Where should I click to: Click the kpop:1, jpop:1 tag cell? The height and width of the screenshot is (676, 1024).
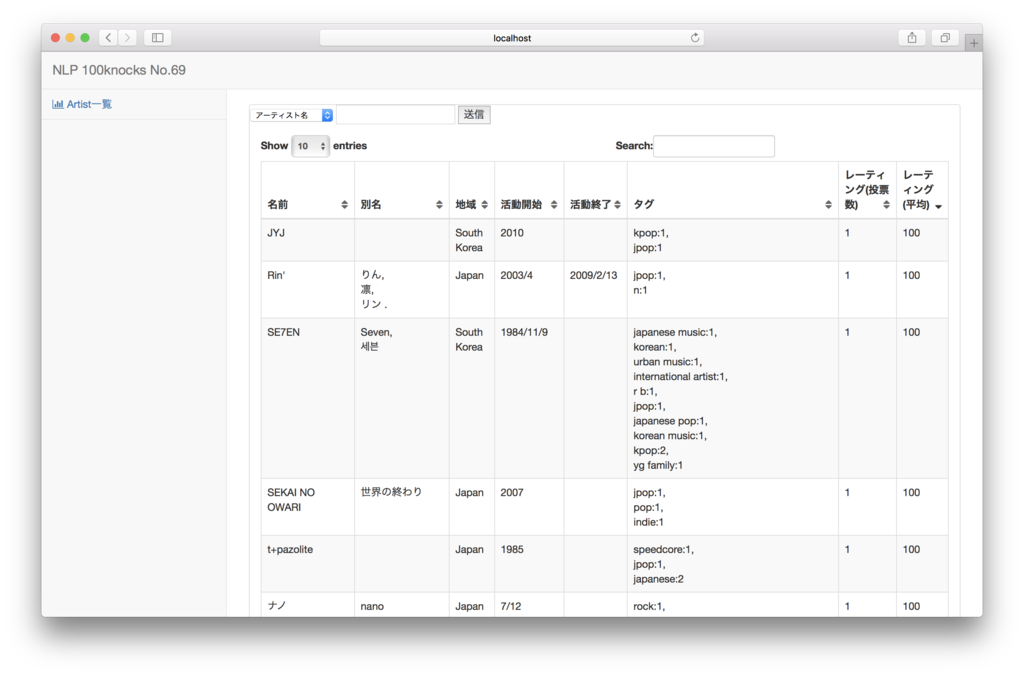[x=733, y=240]
